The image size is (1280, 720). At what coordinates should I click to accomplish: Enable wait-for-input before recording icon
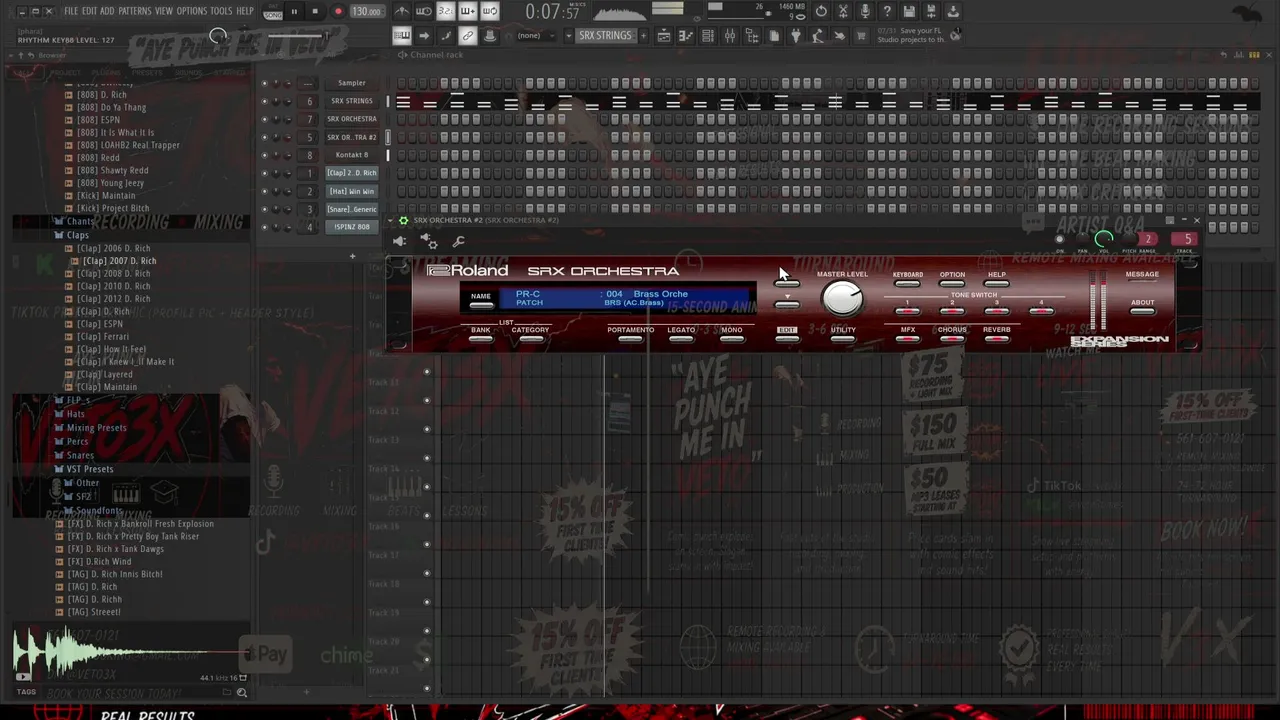(424, 11)
